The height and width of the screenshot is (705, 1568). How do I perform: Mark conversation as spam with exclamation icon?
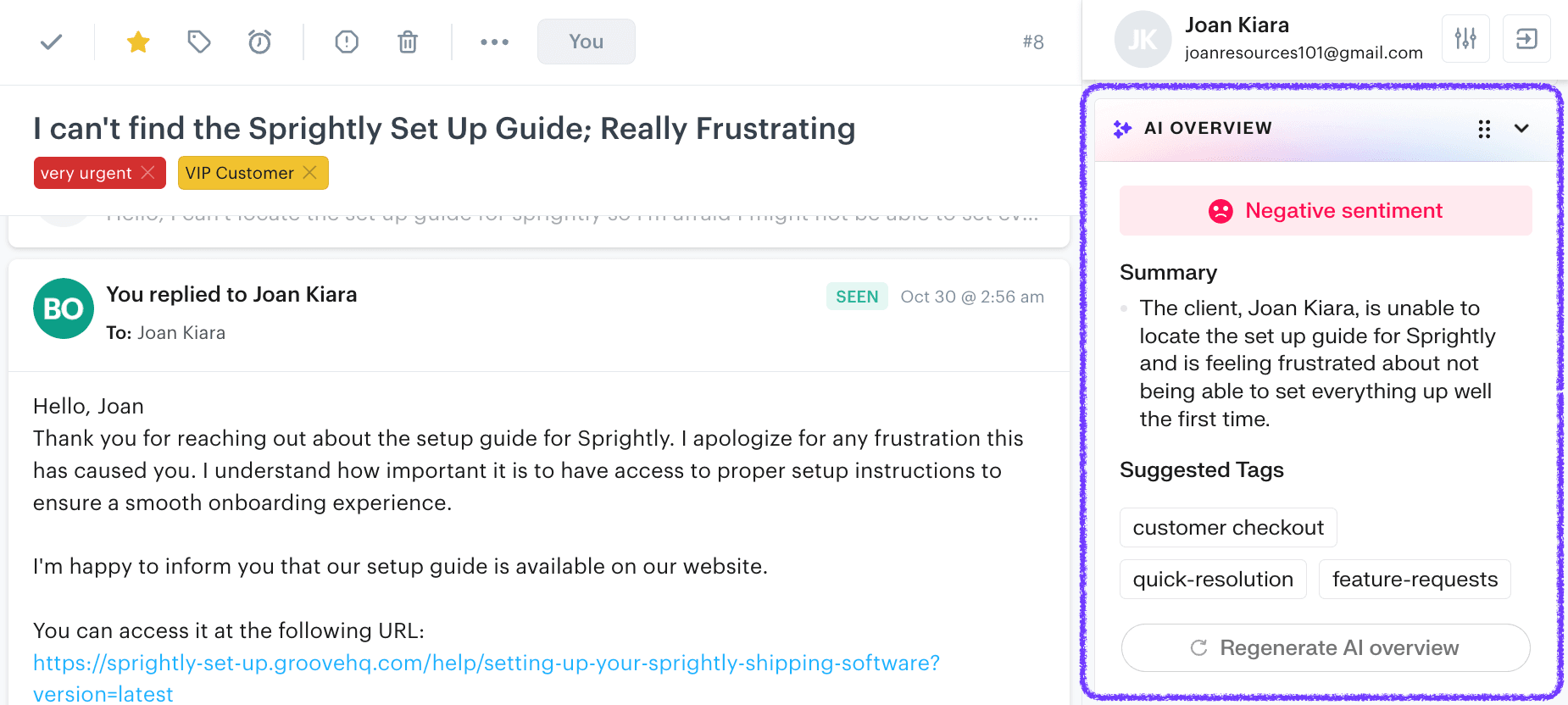[347, 41]
